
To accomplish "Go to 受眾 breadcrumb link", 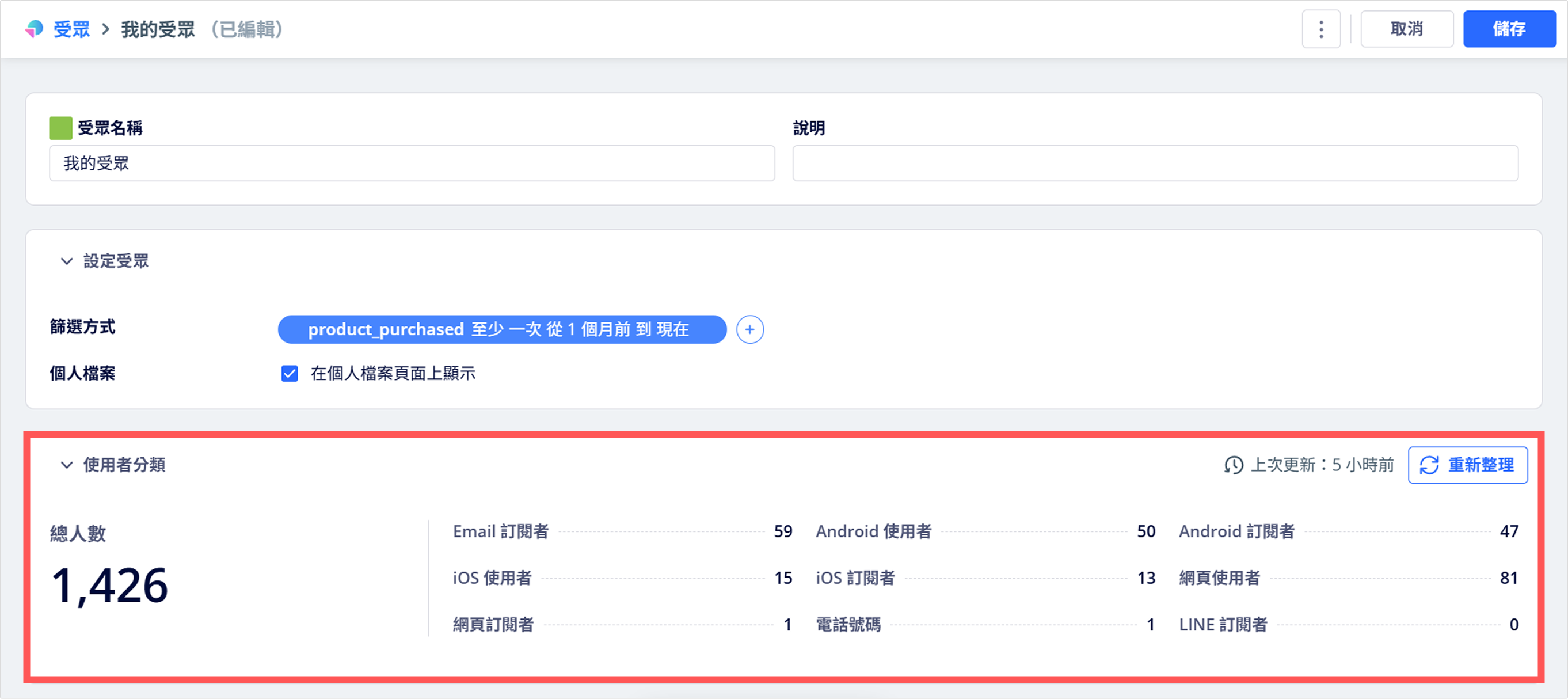I will click(x=72, y=29).
